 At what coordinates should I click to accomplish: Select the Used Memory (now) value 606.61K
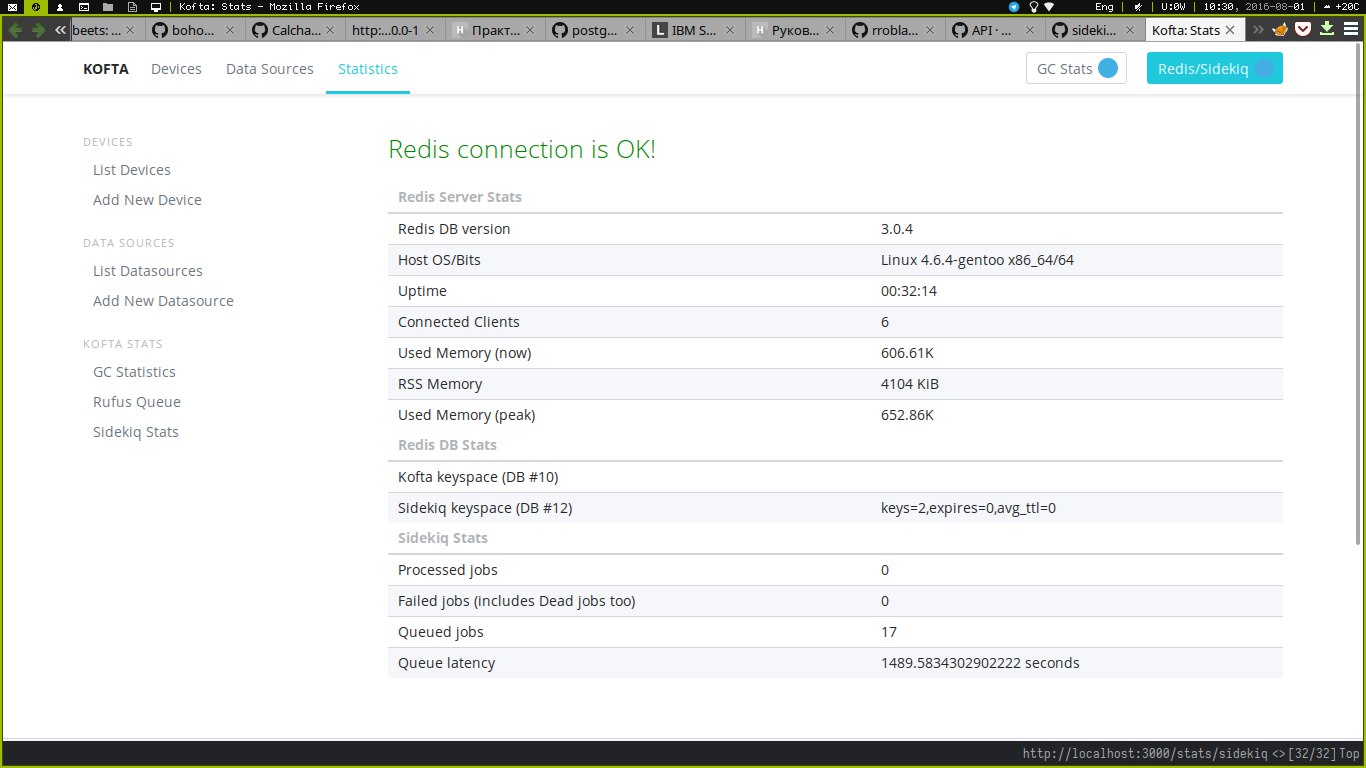pos(908,353)
